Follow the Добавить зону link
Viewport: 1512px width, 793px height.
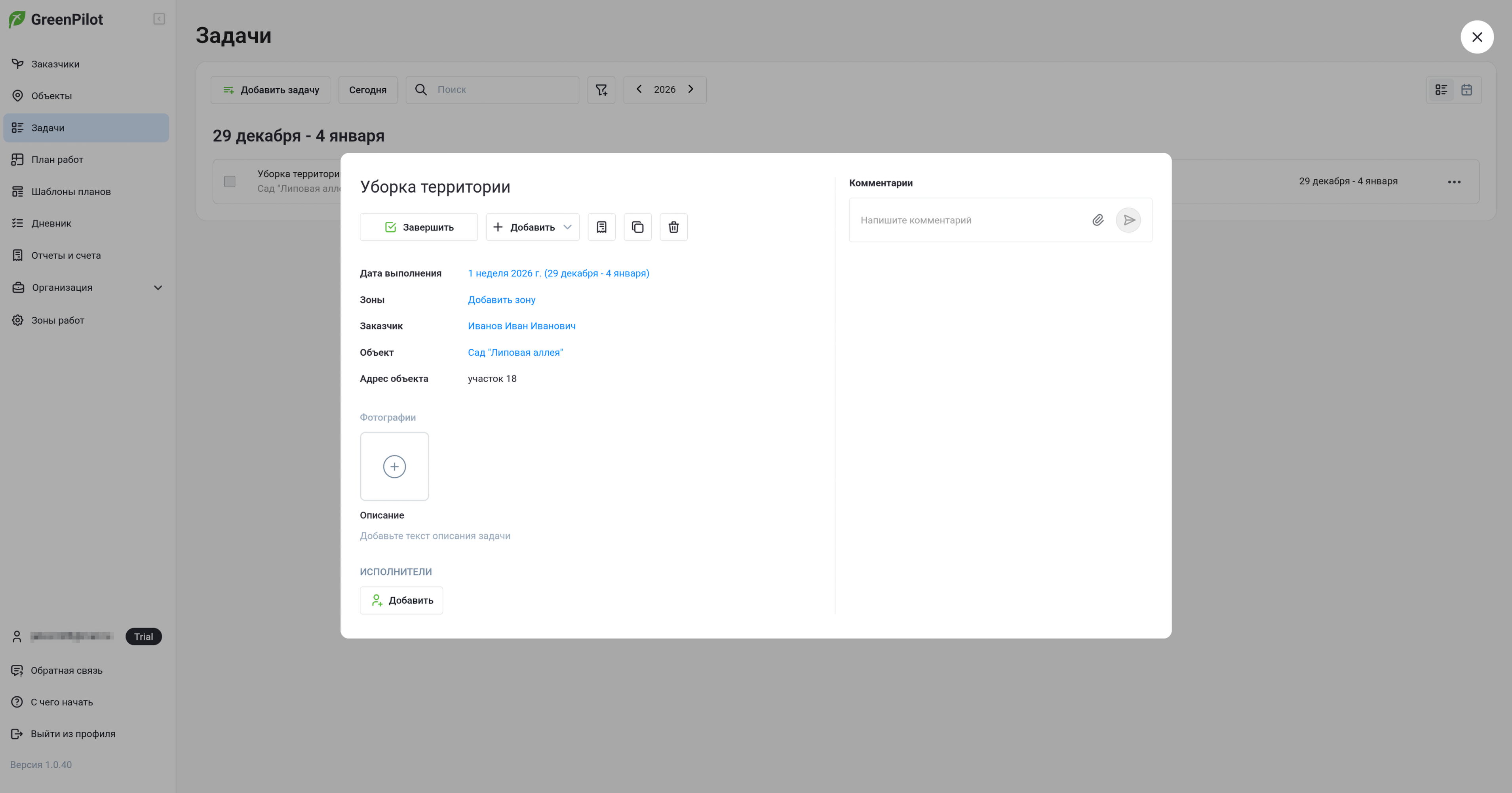coord(501,299)
